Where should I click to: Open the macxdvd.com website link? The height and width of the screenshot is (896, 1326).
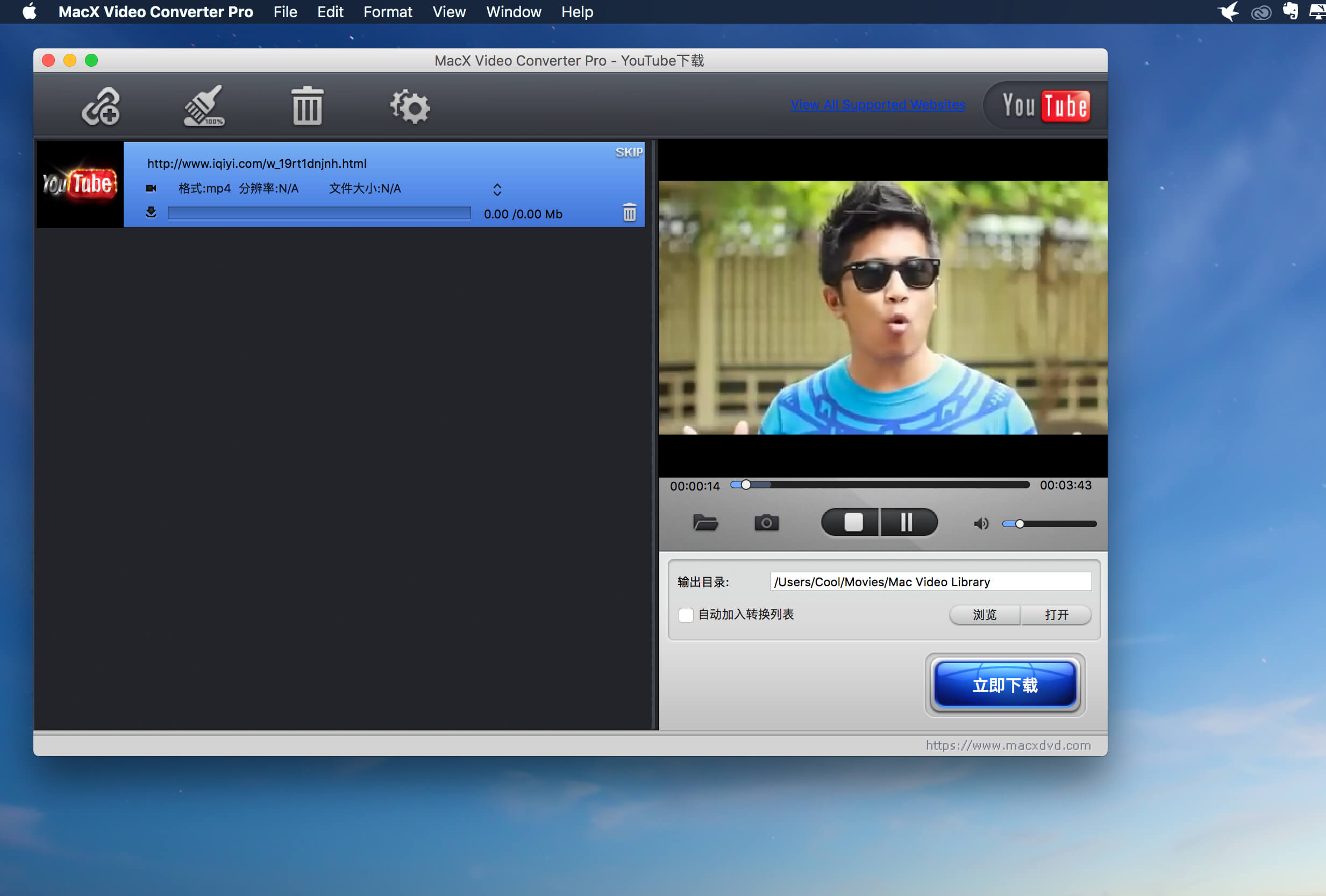[1008, 745]
